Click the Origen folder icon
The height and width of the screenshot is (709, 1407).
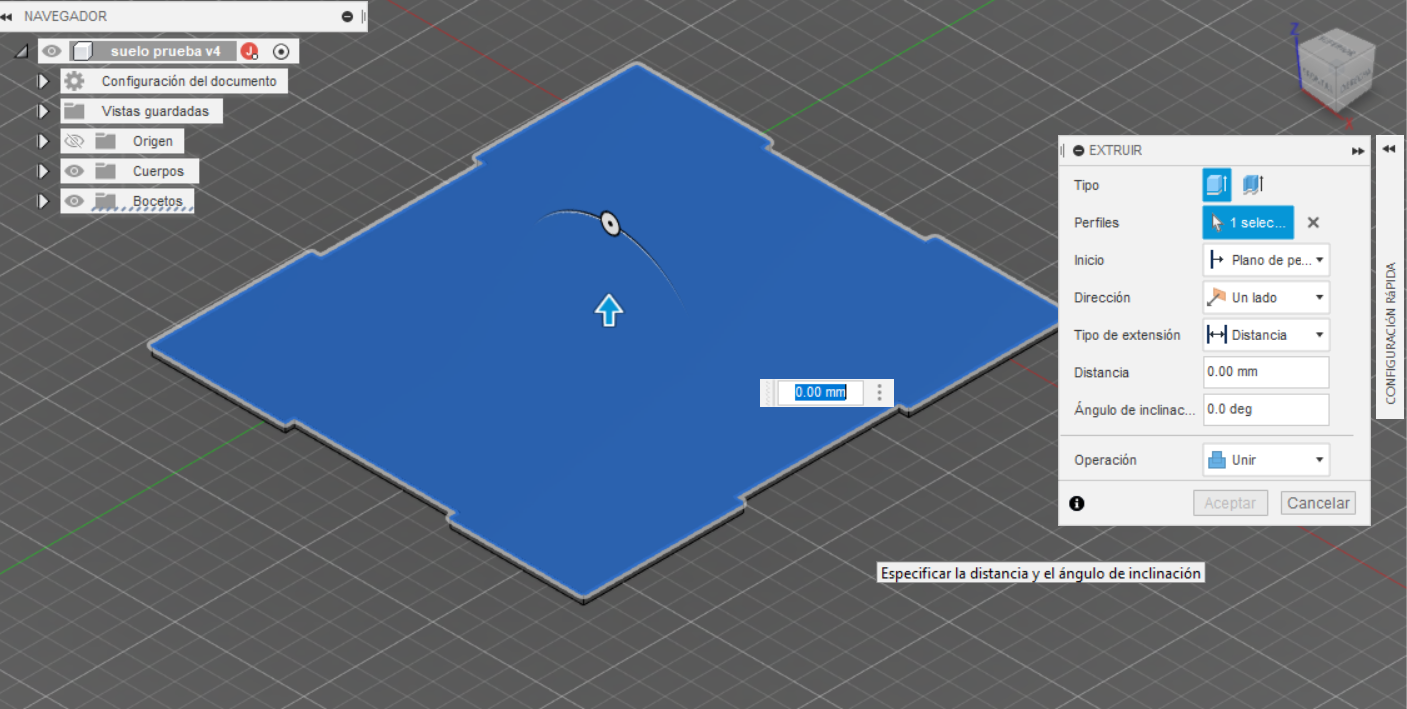coord(106,141)
